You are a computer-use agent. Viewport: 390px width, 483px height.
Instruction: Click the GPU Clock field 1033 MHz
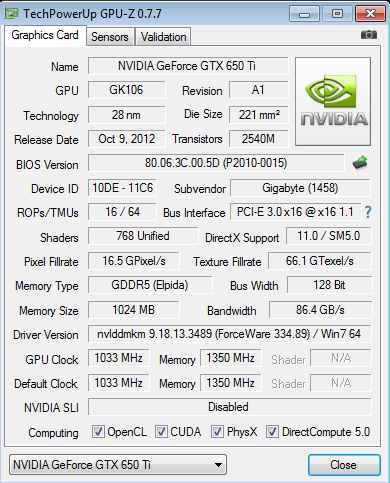[119, 358]
